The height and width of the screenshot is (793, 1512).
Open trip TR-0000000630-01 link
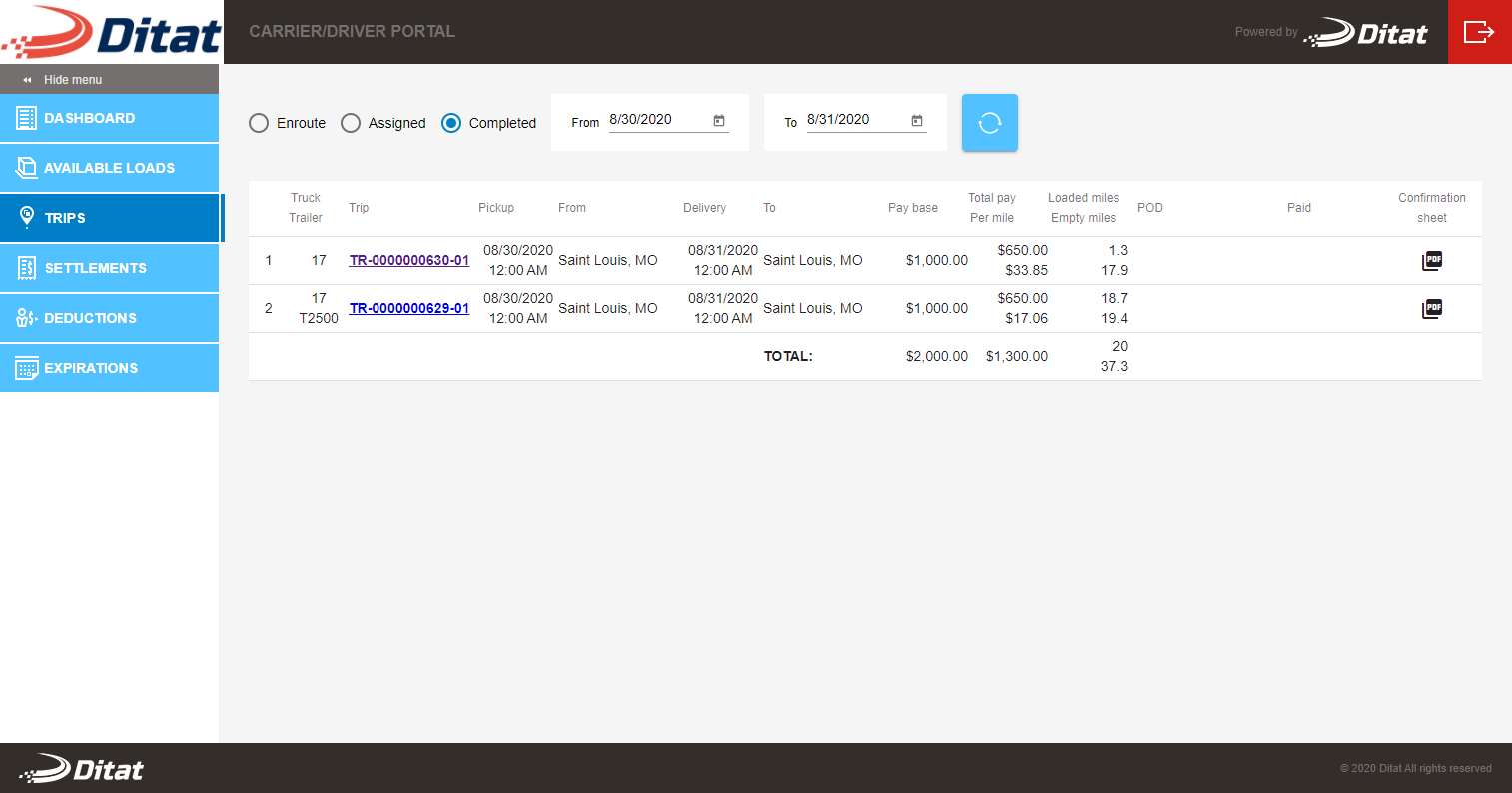[x=408, y=259]
